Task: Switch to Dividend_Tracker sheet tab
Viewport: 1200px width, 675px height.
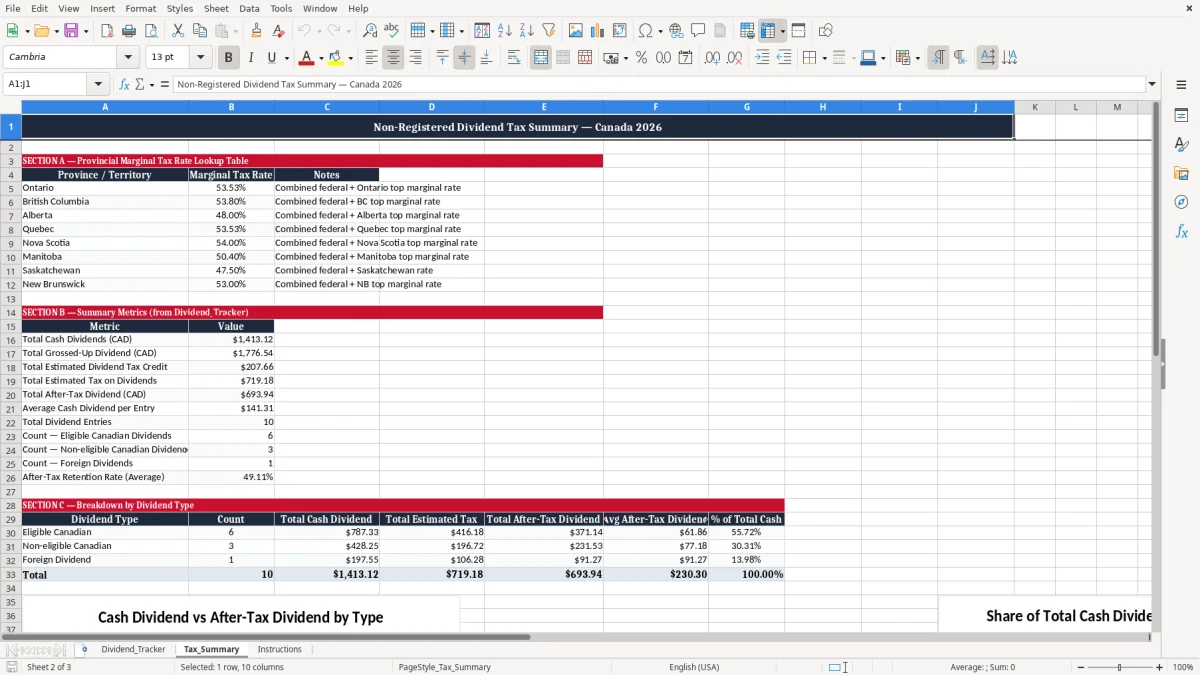Action: (x=133, y=649)
